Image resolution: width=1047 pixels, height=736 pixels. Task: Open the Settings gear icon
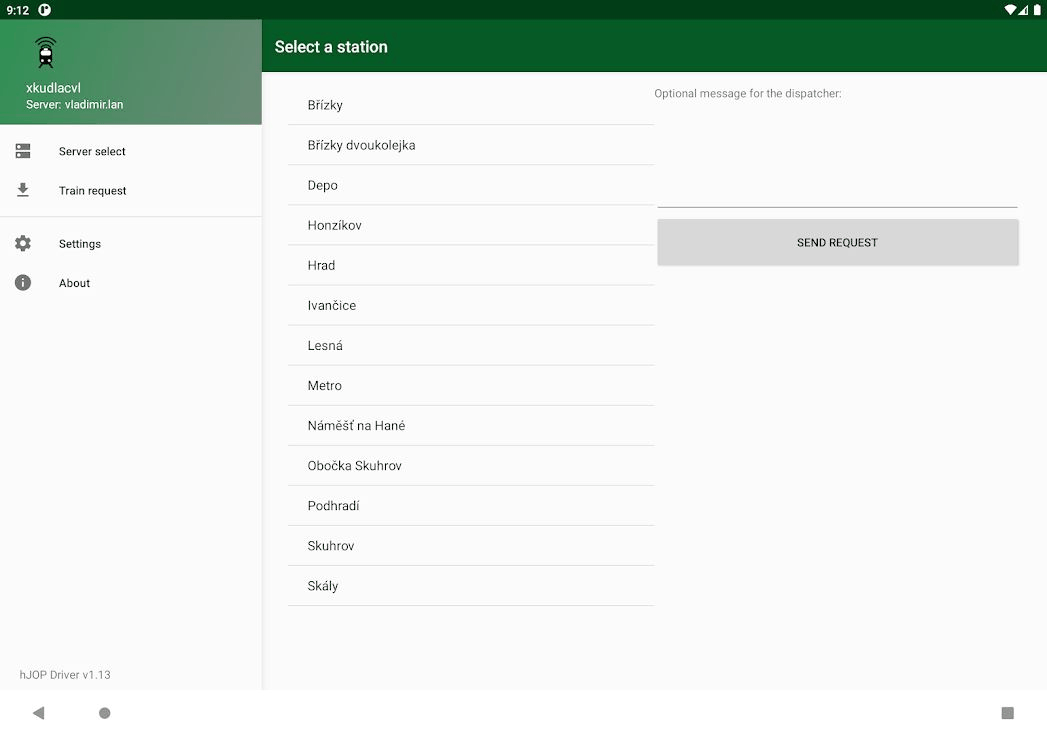point(22,243)
